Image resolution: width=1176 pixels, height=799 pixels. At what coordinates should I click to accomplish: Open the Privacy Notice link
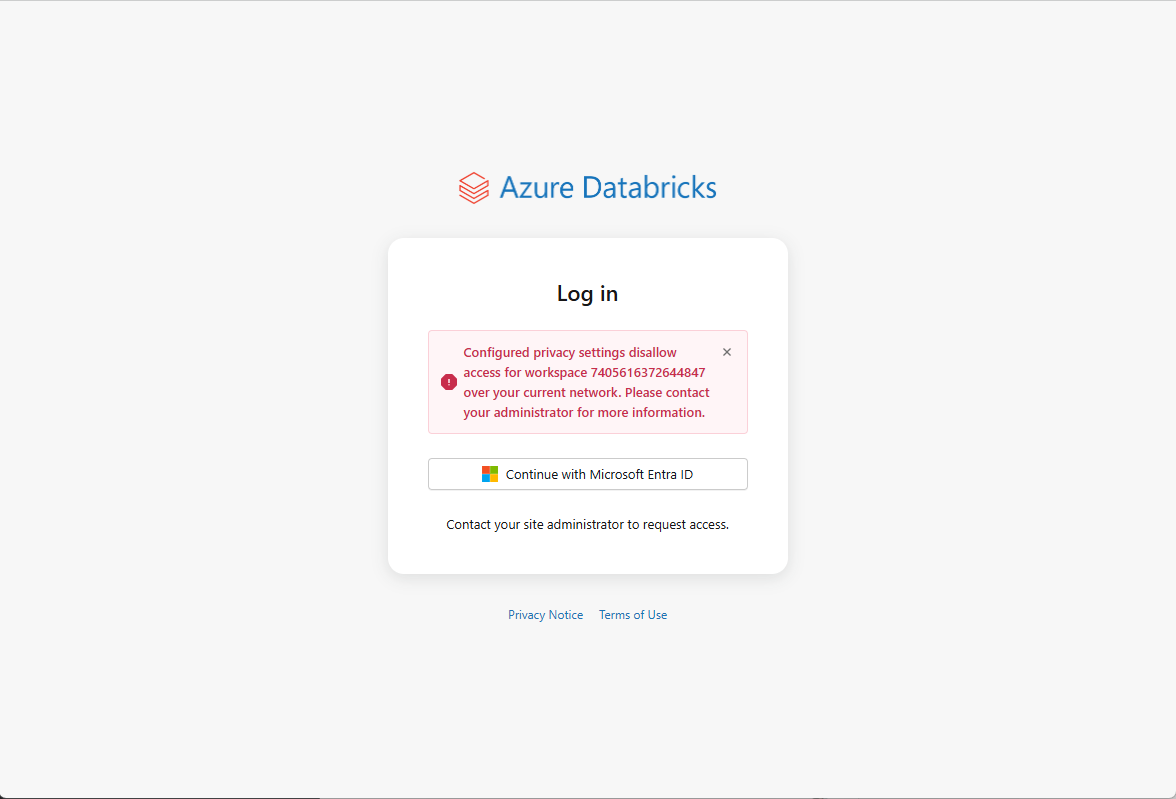(x=545, y=615)
